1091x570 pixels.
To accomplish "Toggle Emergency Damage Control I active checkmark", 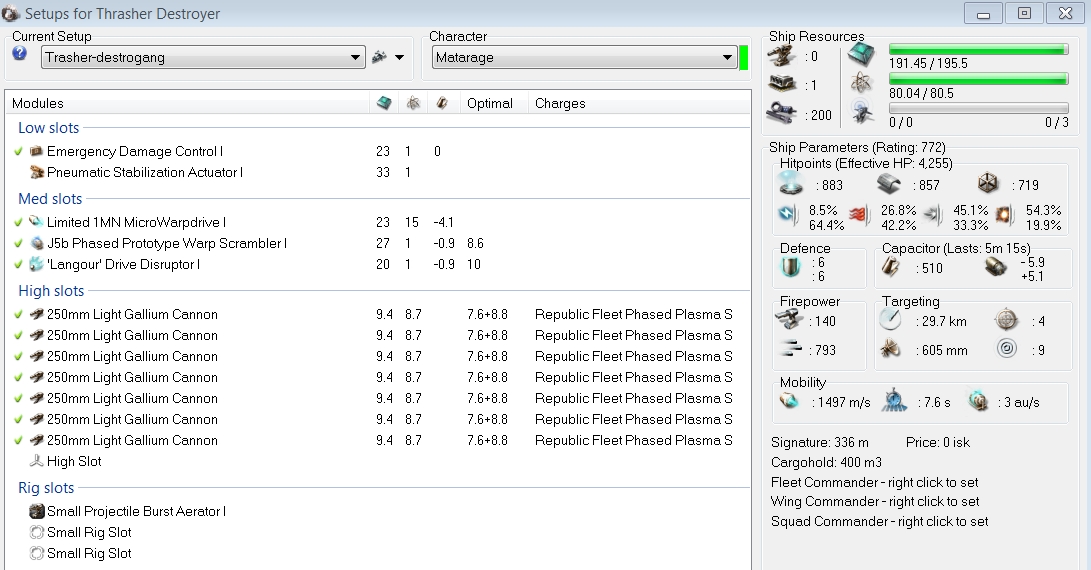I will point(18,151).
